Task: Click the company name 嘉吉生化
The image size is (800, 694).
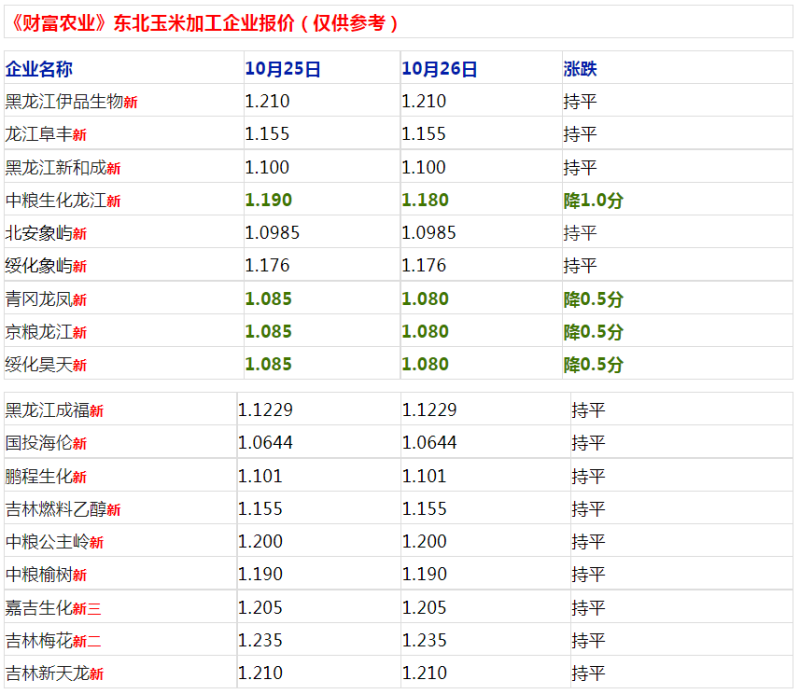Action: click(39, 607)
